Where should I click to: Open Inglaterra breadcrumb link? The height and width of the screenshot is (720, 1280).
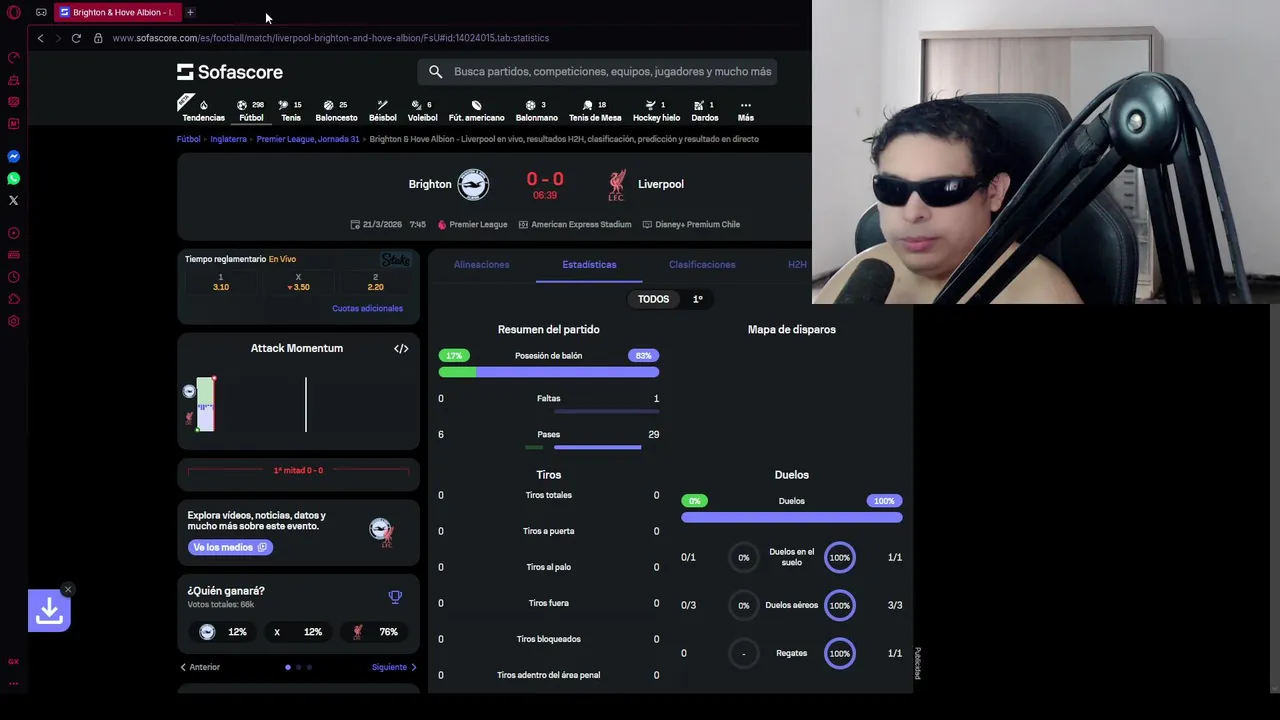[x=228, y=139]
